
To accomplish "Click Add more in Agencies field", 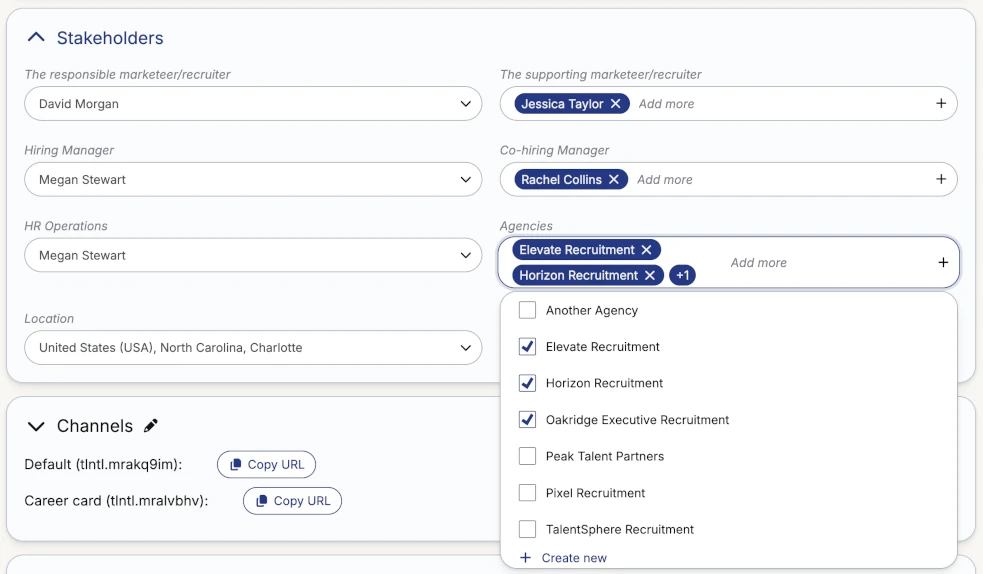I will pyautogui.click(x=759, y=263).
